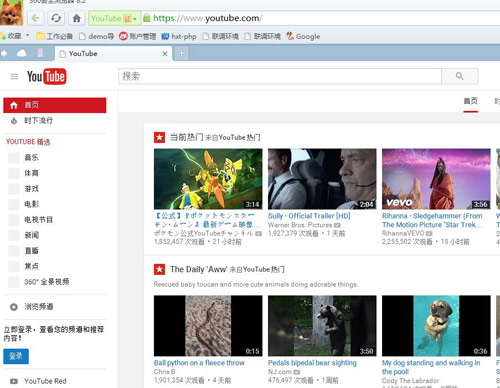Click the YouTube Red icon in sidebar
The height and width of the screenshot is (388, 500).
point(14,381)
